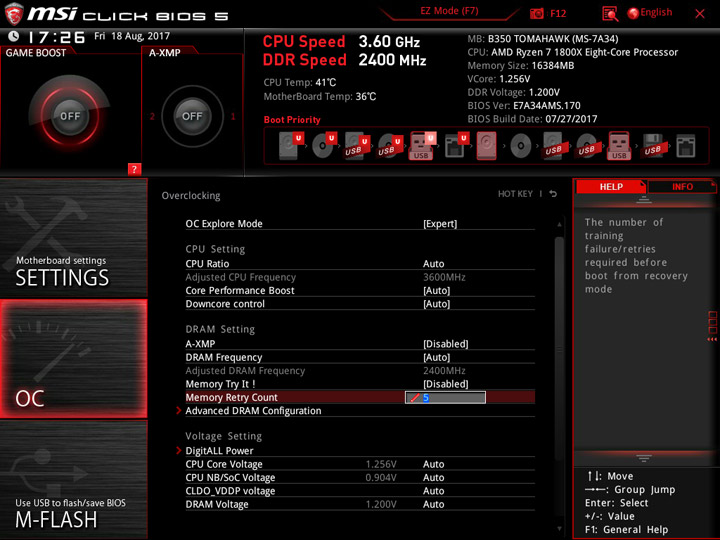Image resolution: width=720 pixels, height=540 pixels.
Task: Click the DRAM Voltage Auto value
Action: pos(433,504)
